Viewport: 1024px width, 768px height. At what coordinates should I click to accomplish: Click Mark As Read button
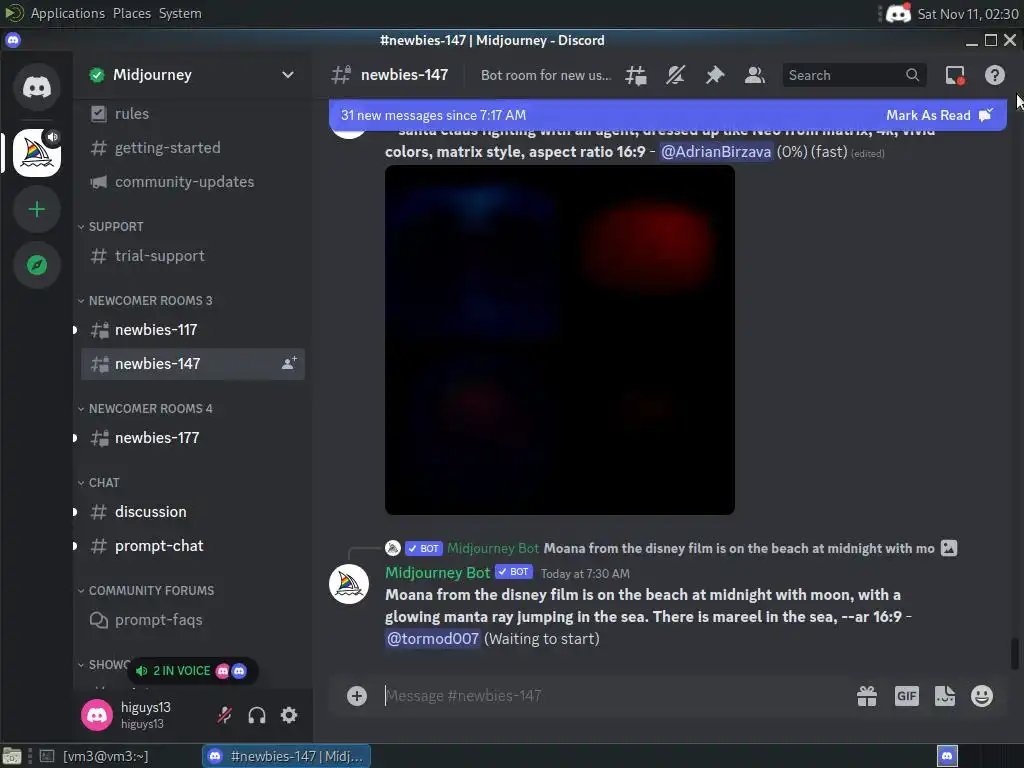(x=939, y=115)
